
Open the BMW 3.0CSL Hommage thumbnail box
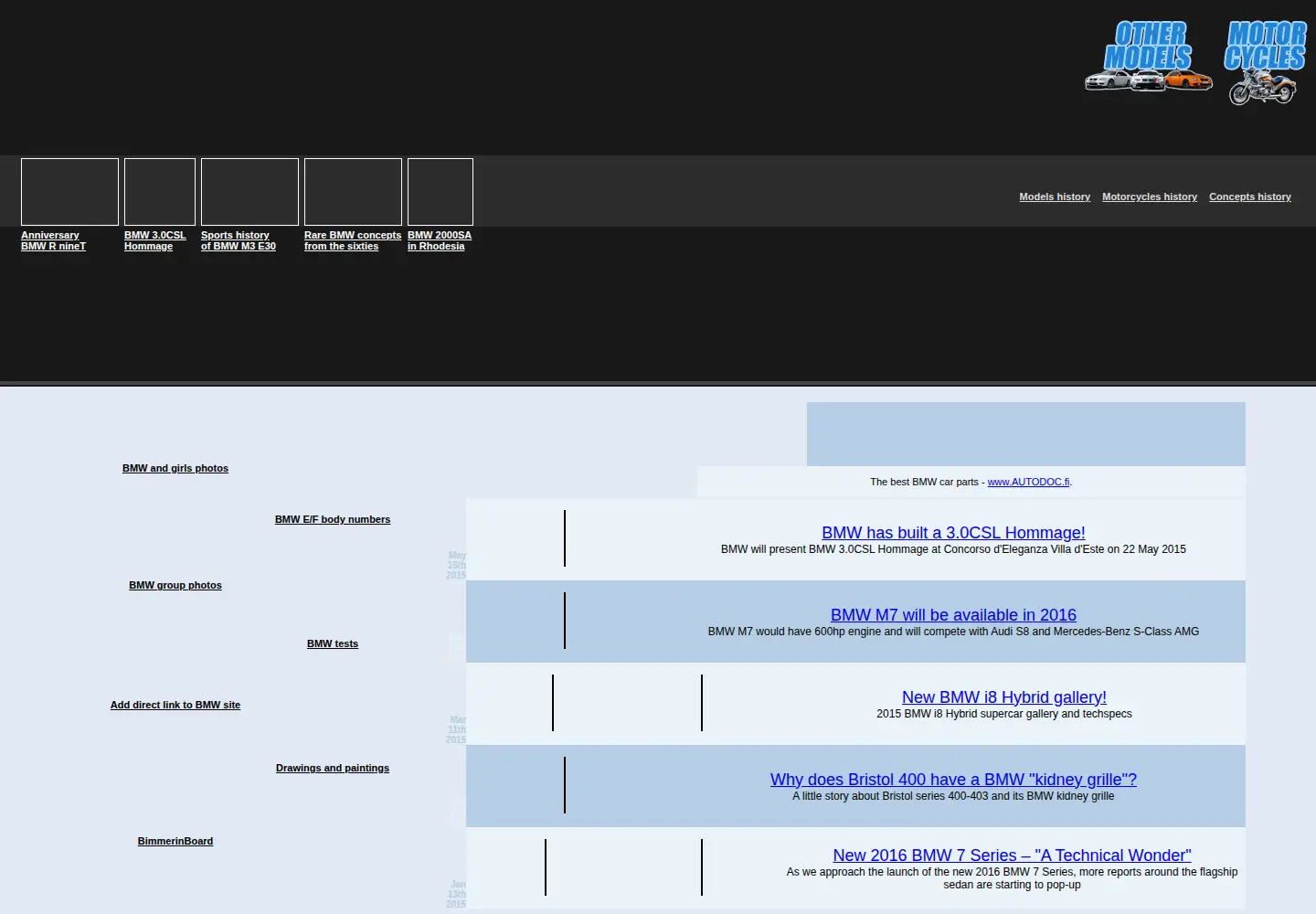point(160,192)
